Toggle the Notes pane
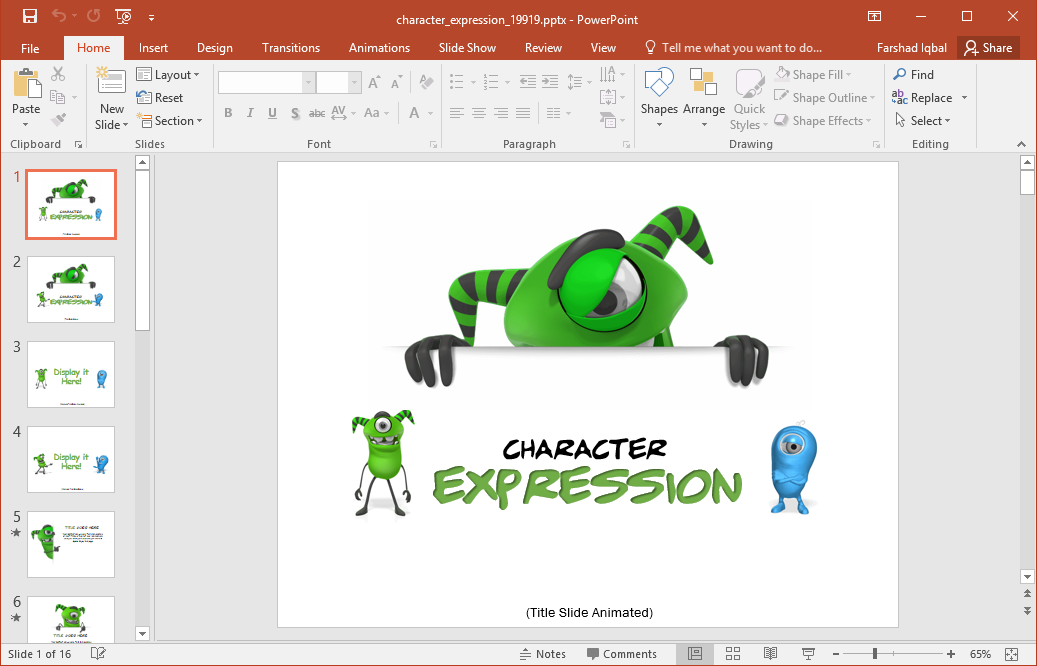The image size is (1037, 666). [542, 654]
